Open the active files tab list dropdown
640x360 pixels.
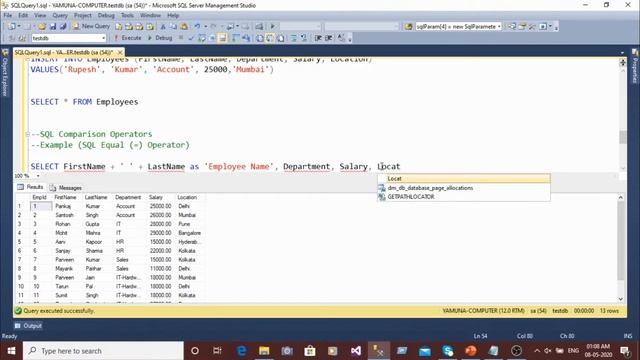pos(622,53)
